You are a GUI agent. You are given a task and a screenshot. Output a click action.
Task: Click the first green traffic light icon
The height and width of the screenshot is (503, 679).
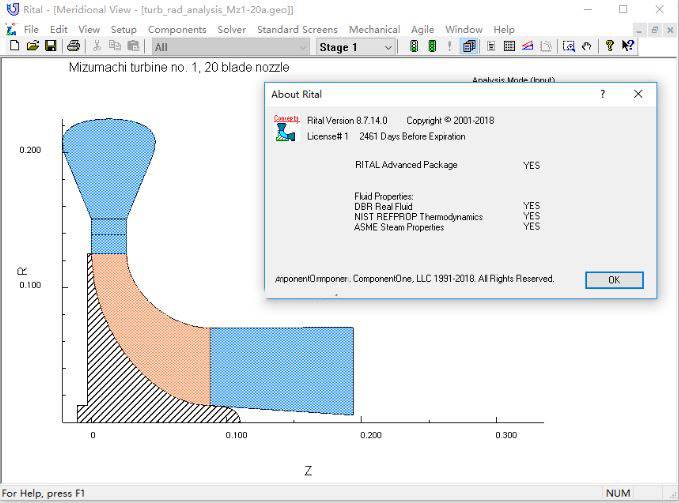[414, 46]
